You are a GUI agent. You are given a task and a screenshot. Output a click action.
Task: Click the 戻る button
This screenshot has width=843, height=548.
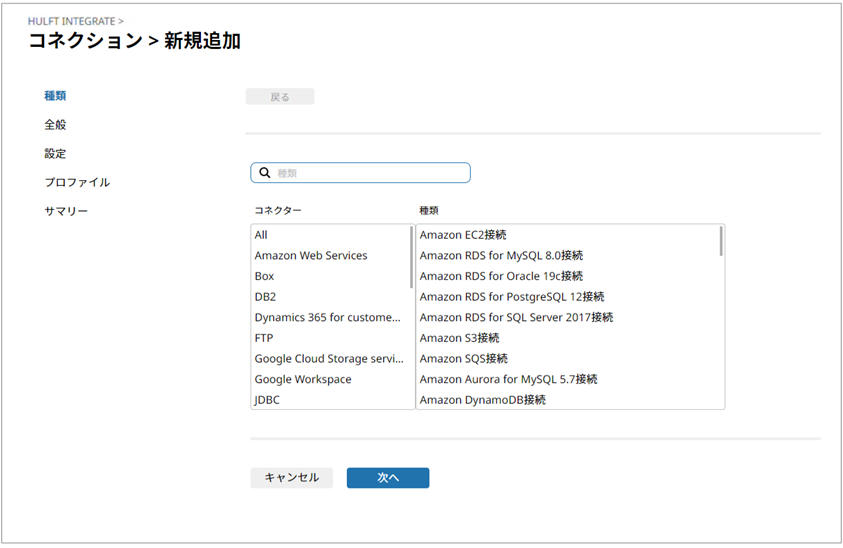click(280, 97)
